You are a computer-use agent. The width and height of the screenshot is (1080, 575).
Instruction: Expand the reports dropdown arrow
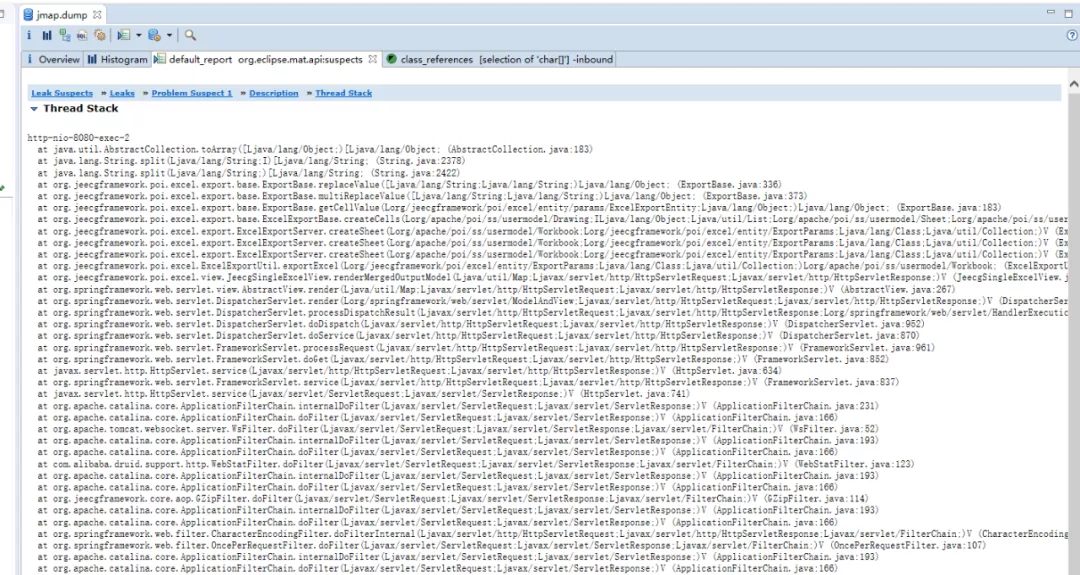(138, 35)
